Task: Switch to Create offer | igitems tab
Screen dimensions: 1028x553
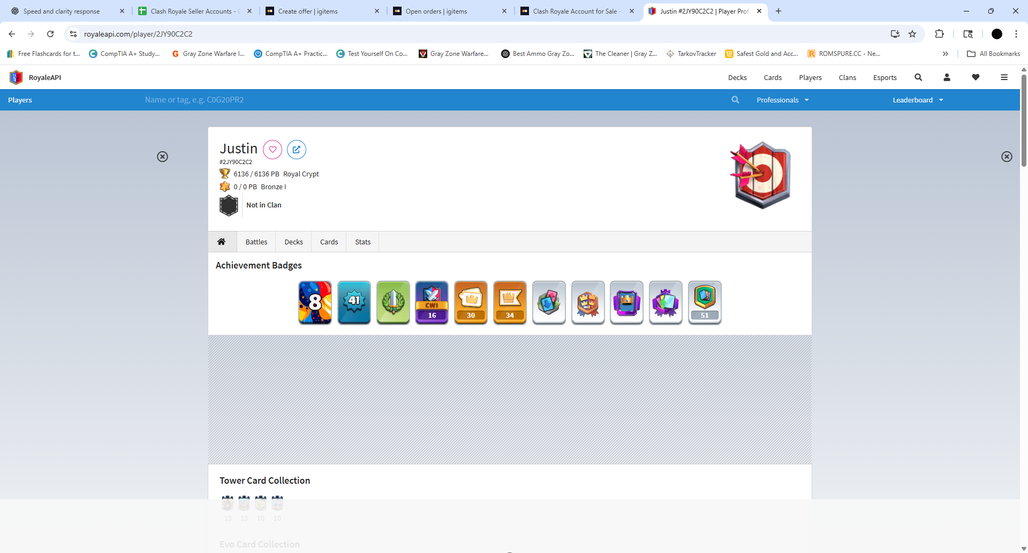Action: pos(321,11)
